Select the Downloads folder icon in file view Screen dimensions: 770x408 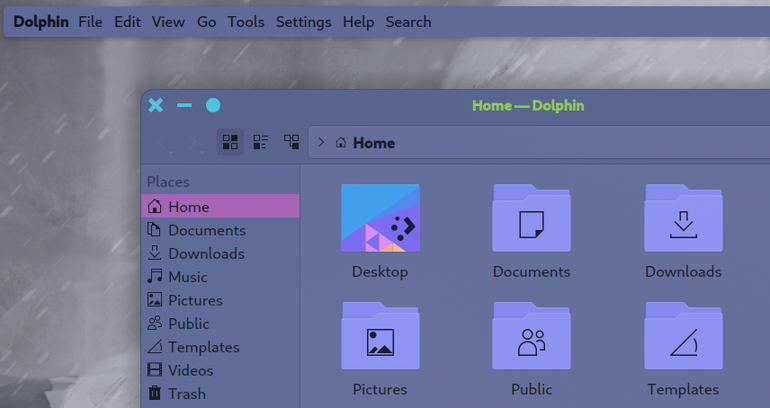point(684,218)
